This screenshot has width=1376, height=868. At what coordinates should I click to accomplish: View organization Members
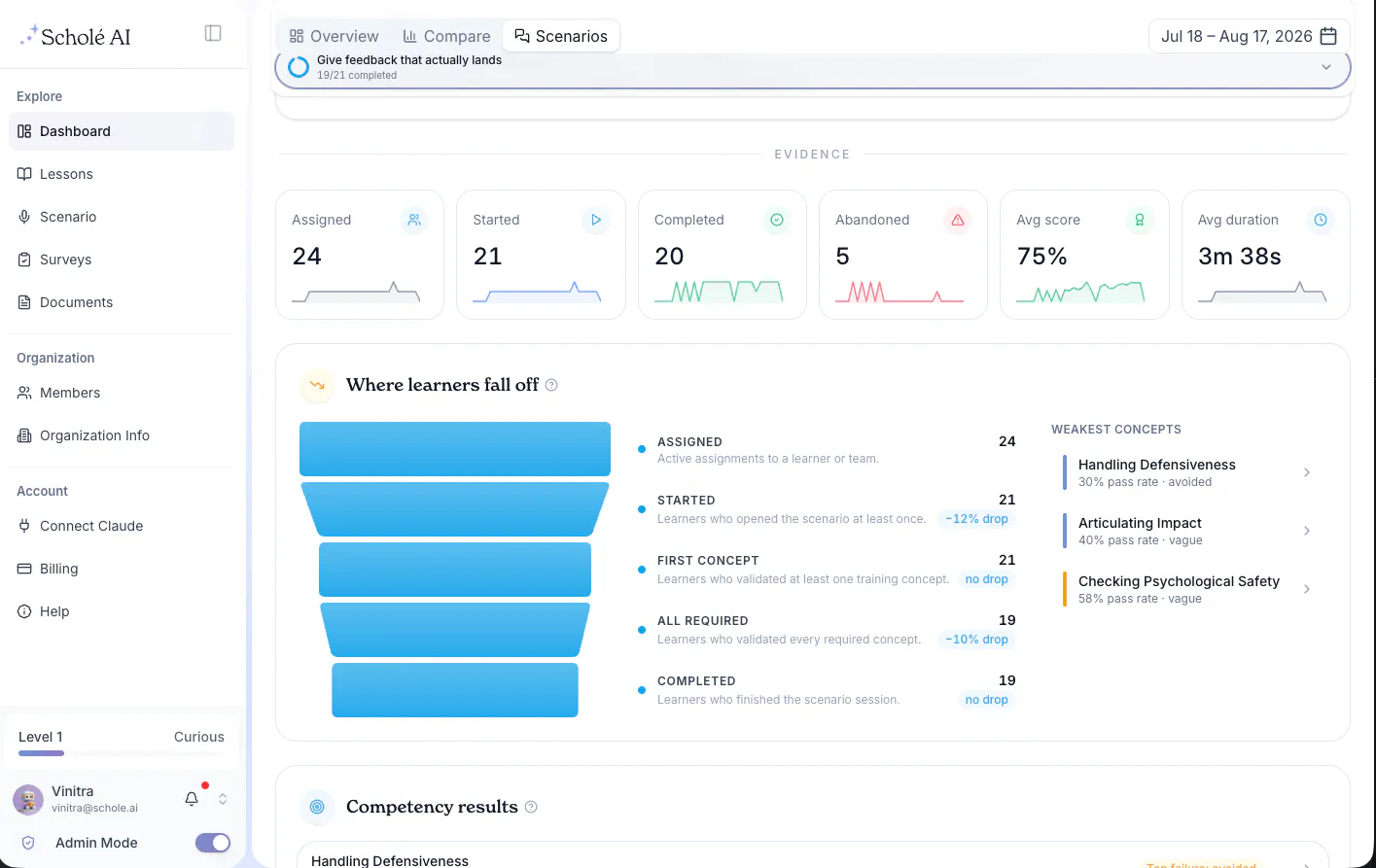tap(122, 393)
